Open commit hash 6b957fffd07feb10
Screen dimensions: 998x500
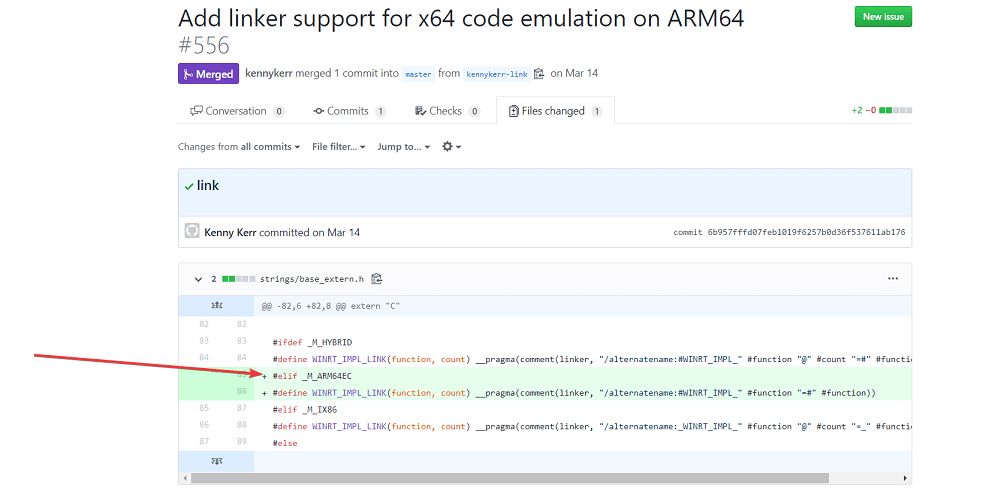pos(806,232)
